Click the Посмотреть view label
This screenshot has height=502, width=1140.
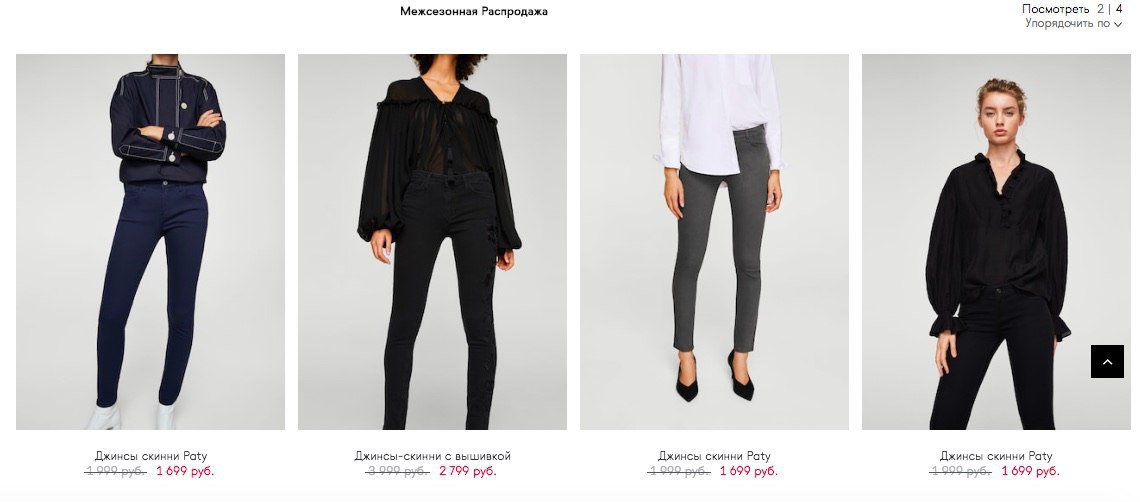(1056, 9)
